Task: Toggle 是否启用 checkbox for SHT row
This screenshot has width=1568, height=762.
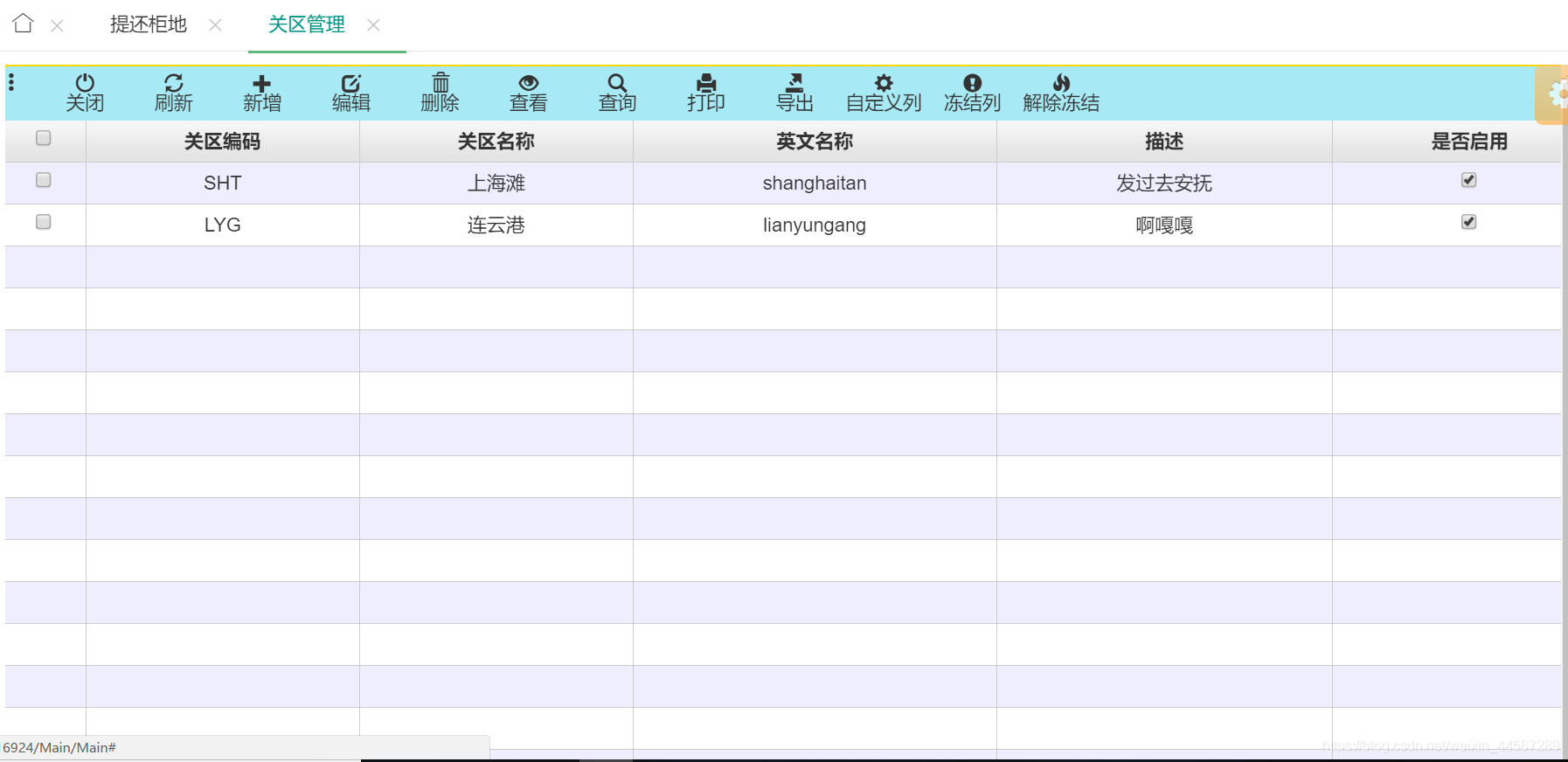Action: (1469, 180)
